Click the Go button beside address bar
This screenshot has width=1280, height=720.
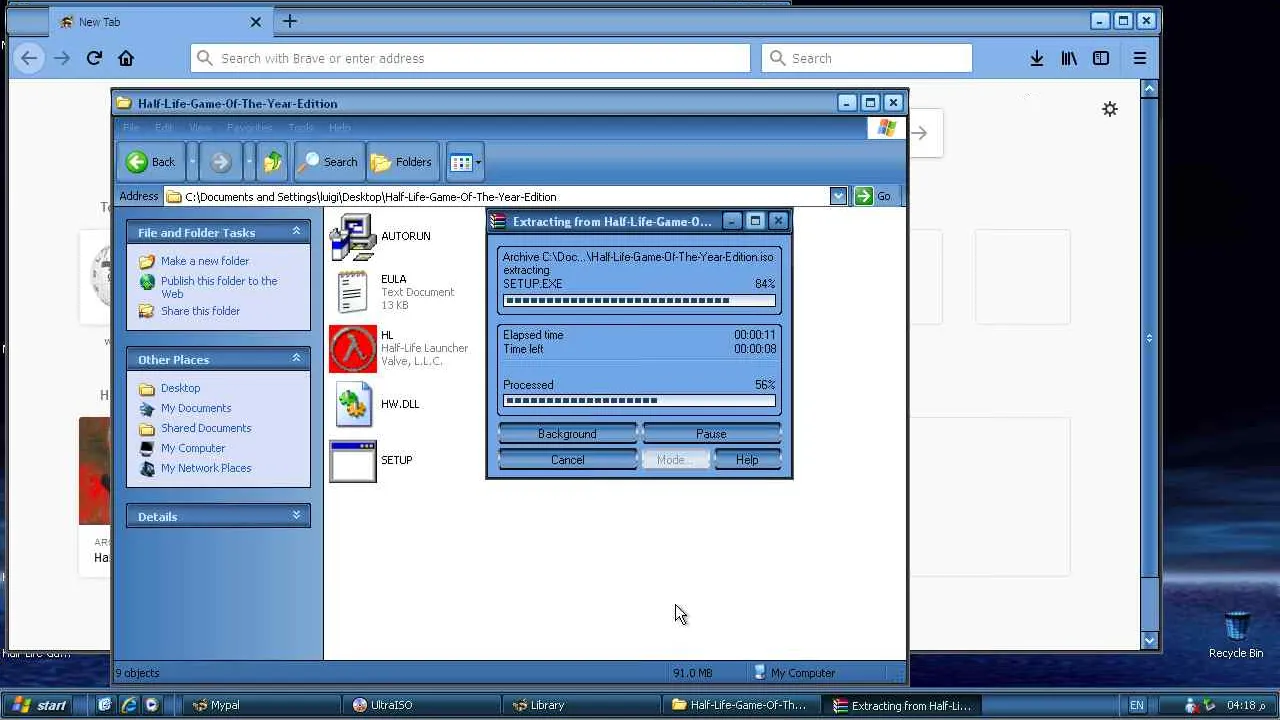873,197
